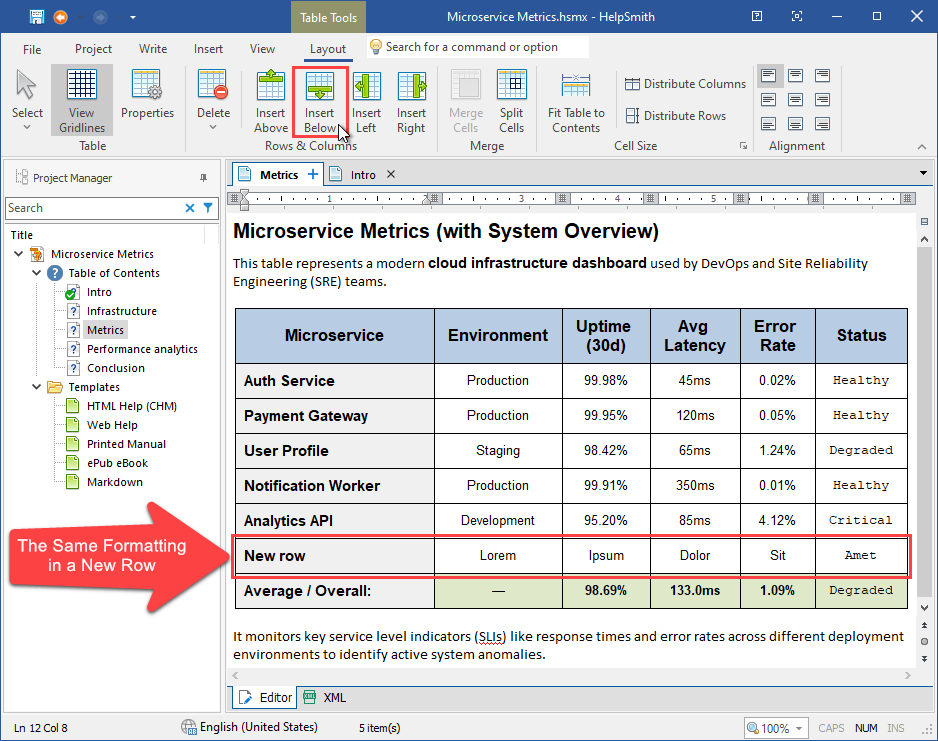Clear the Project Manager search
The width and height of the screenshot is (938, 741).
pos(190,208)
